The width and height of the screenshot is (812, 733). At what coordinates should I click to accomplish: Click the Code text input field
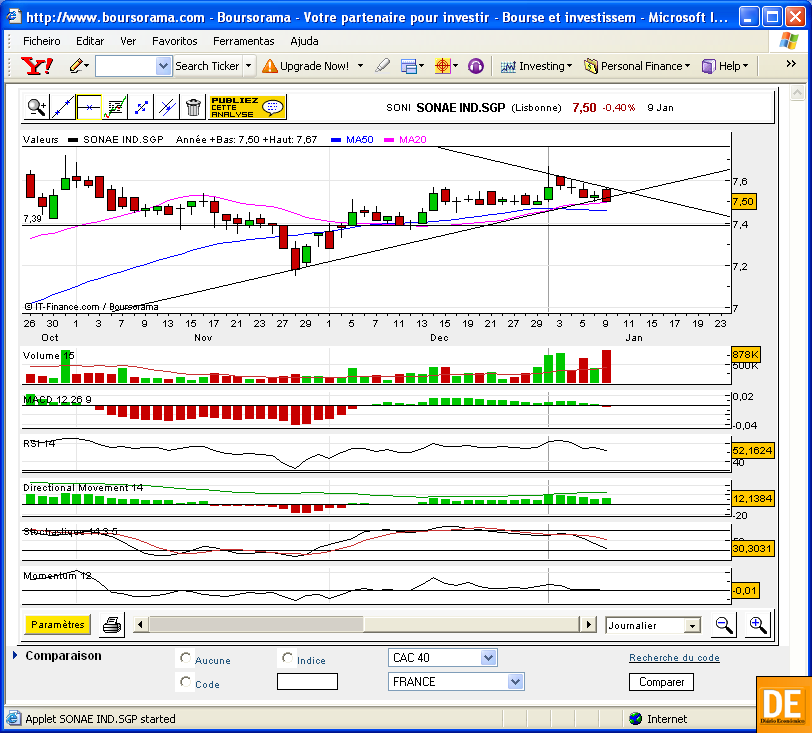(x=307, y=682)
